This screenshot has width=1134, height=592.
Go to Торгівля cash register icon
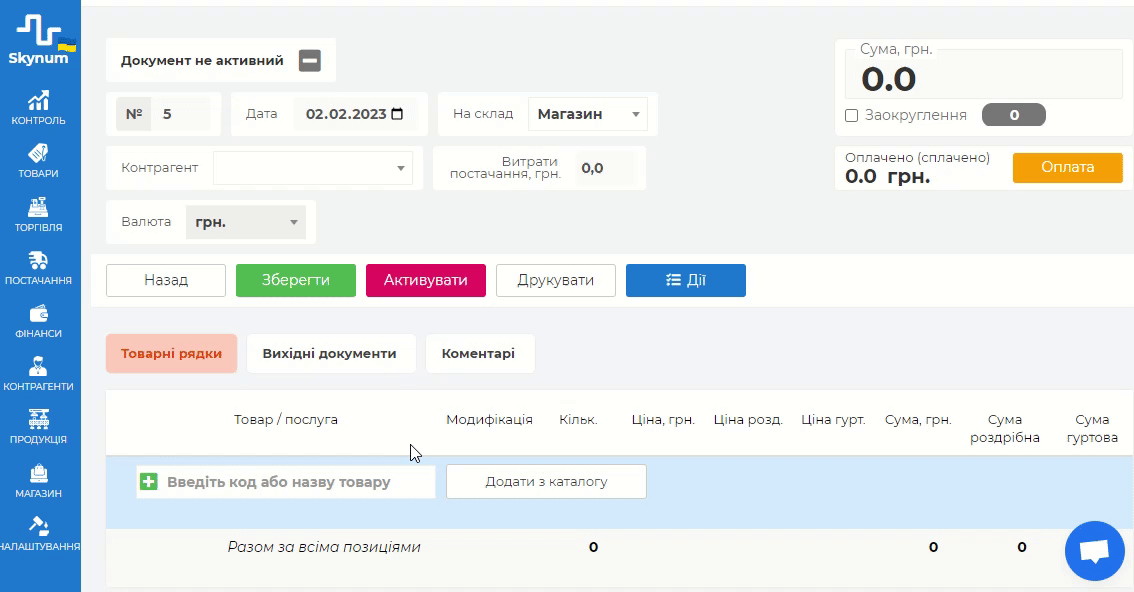39,208
